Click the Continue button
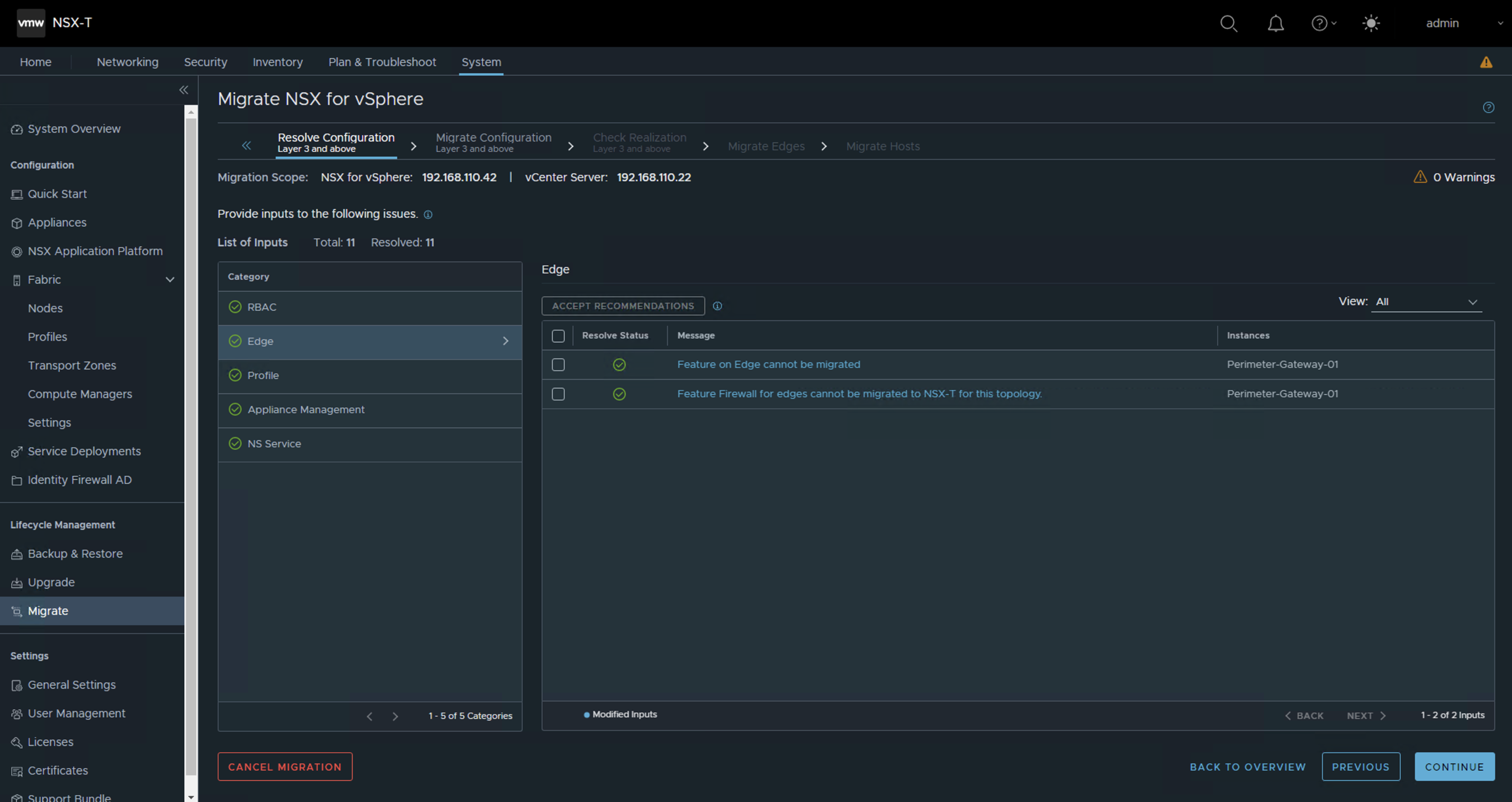The width and height of the screenshot is (1512, 802). pos(1454,767)
